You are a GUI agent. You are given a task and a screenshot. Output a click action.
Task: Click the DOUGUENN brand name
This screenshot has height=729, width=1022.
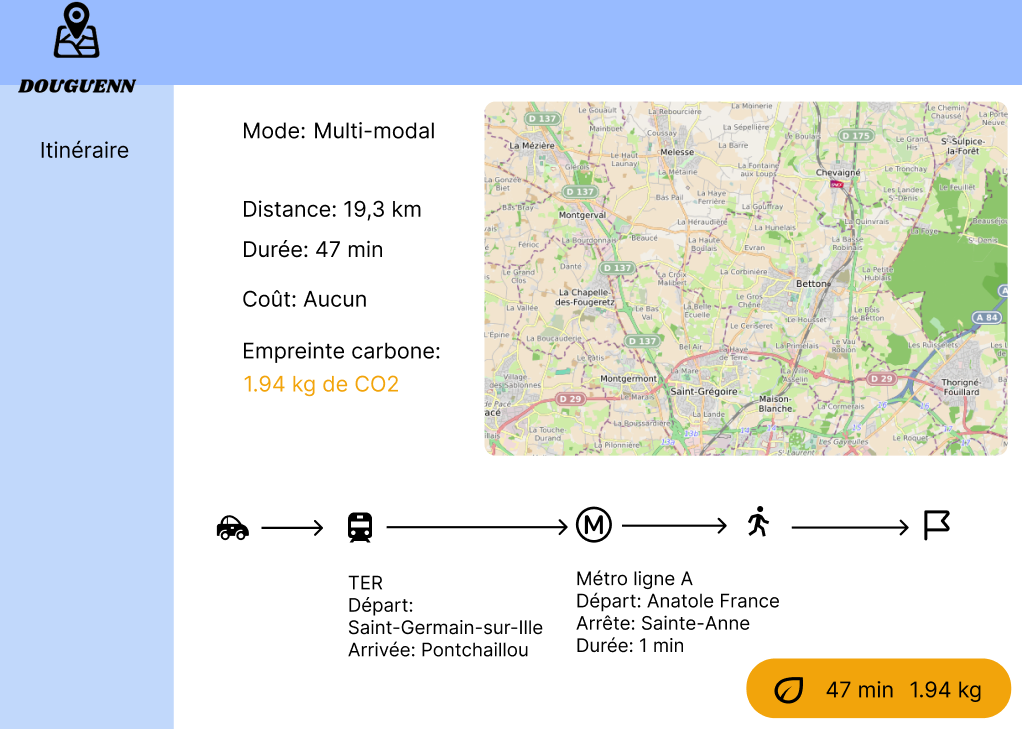77,86
